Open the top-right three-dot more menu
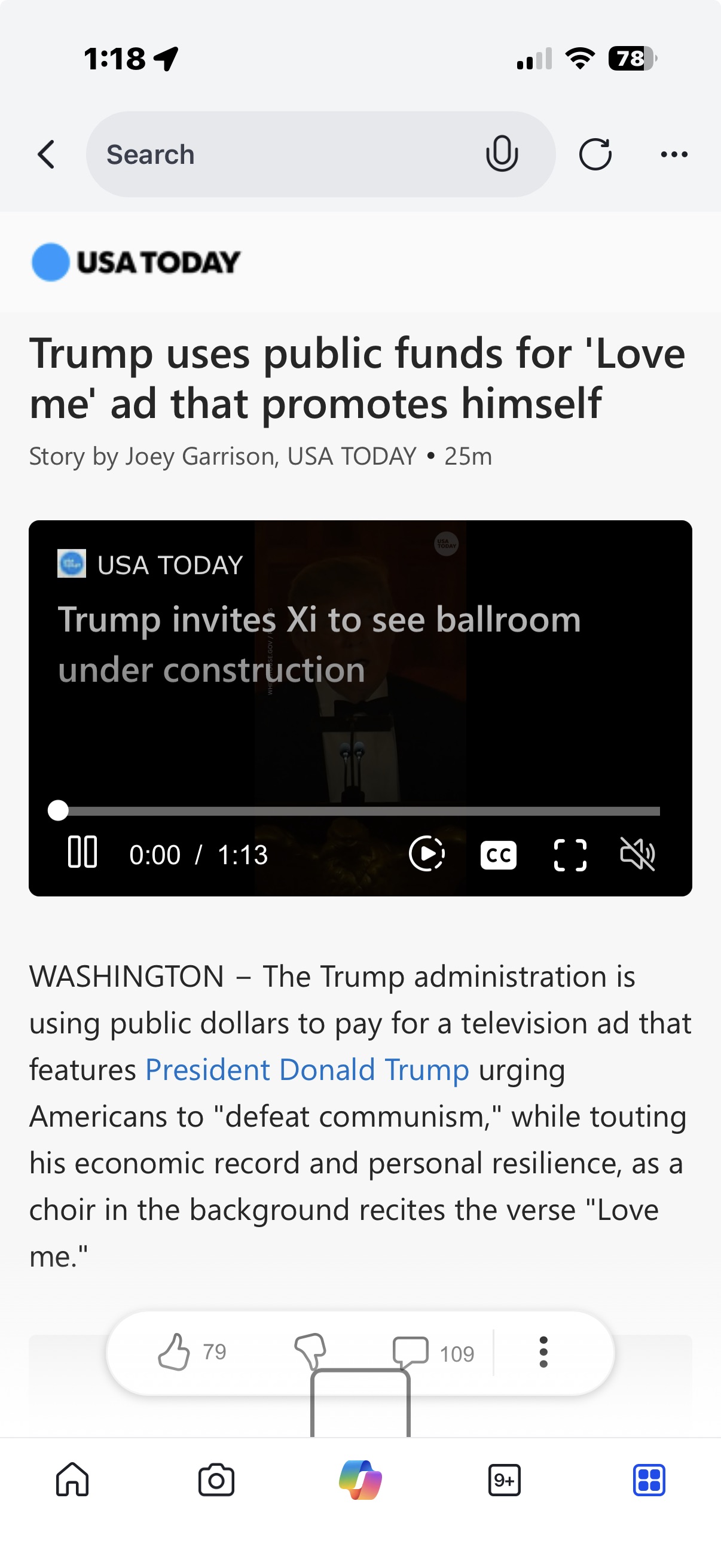This screenshot has height=1568, width=721. coord(674,155)
